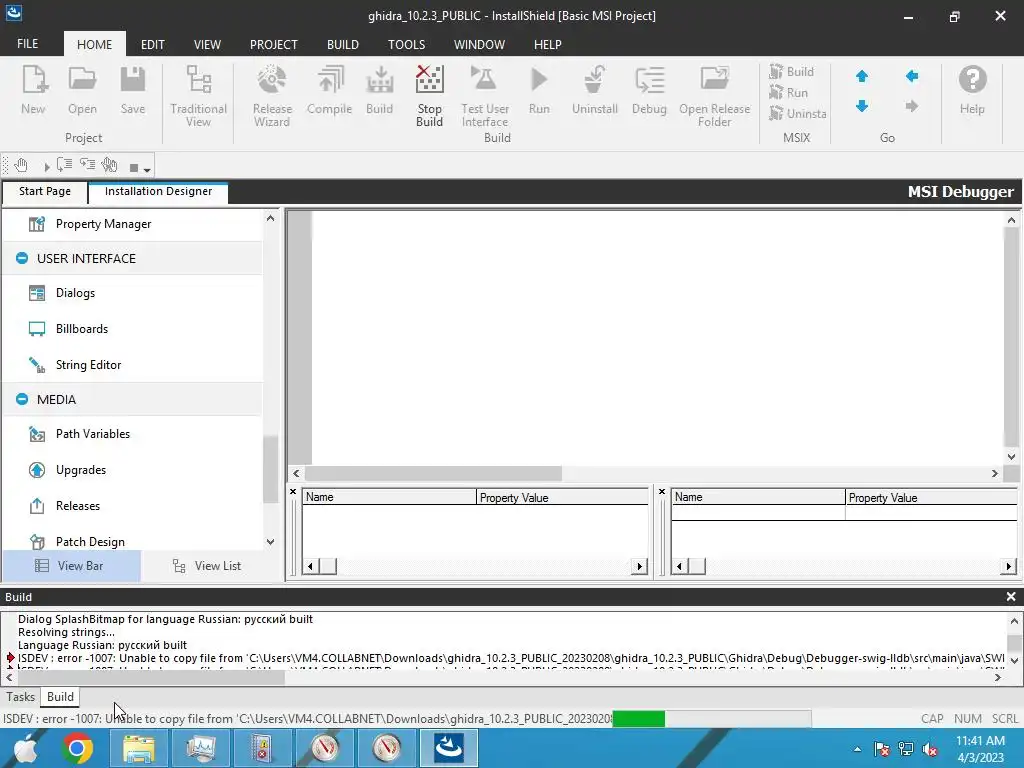This screenshot has height=768, width=1024.
Task: Click the stop square in debugger toolbar
Action: coord(133,168)
